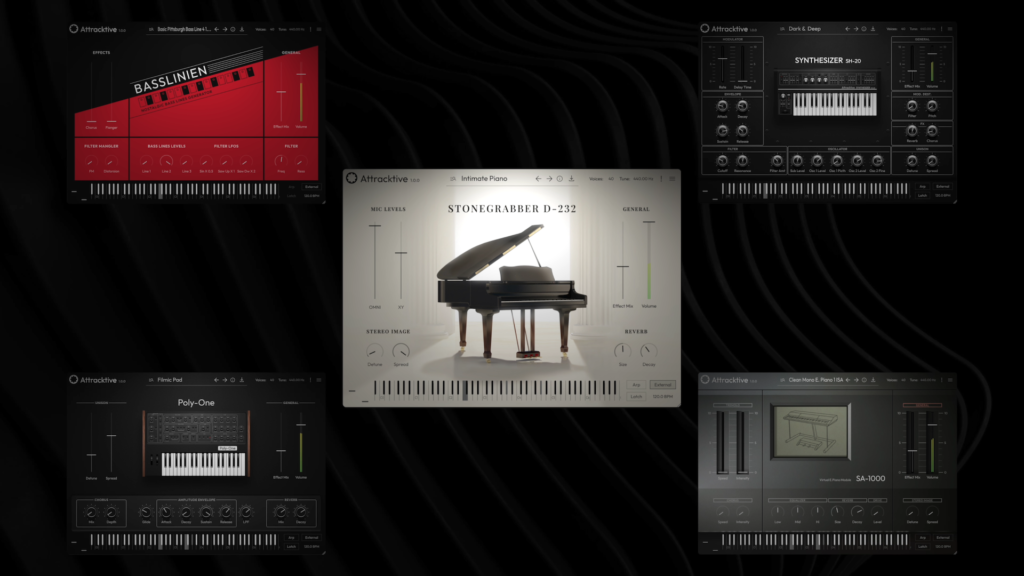Click the Attracktive logo in Filmic Pad window
The height and width of the screenshot is (576, 1024).
pyautogui.click(x=74, y=380)
